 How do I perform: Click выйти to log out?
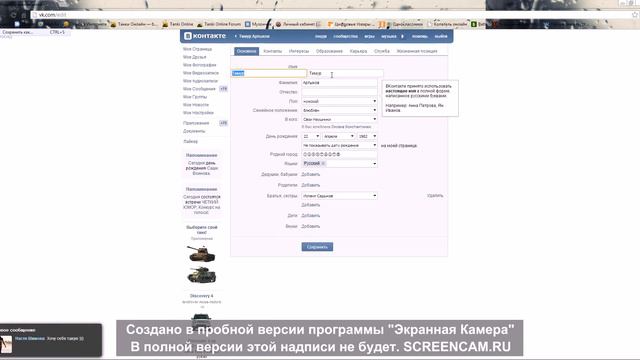coord(441,36)
